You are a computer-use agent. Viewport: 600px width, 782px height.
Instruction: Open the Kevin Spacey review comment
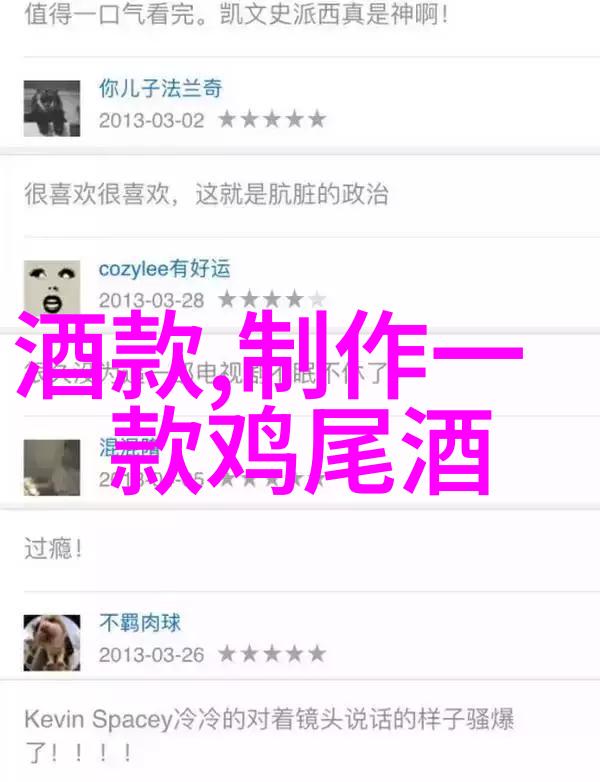[x=269, y=735]
